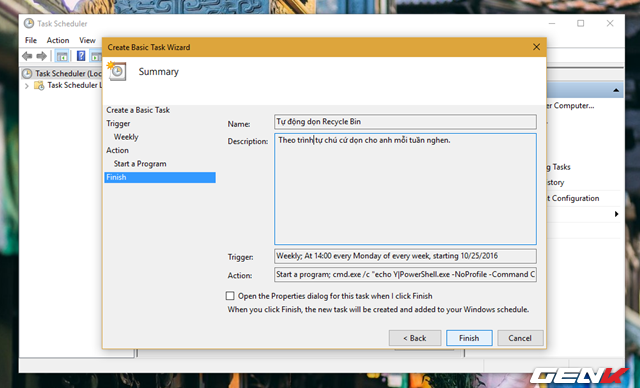The height and width of the screenshot is (388, 640).
Task: Select Task Scheduler Library folder in tree
Action: [67, 85]
